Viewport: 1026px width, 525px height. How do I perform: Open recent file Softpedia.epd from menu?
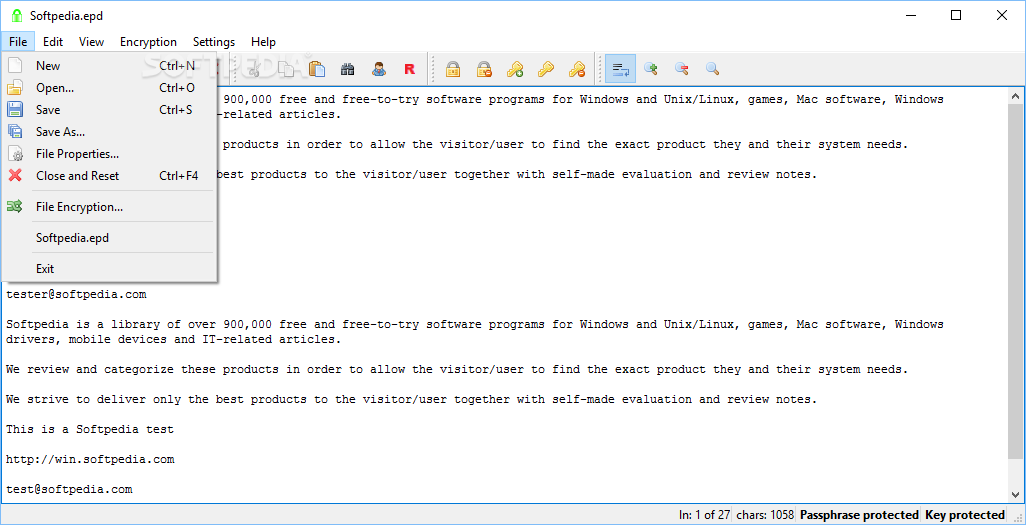click(x=109, y=238)
